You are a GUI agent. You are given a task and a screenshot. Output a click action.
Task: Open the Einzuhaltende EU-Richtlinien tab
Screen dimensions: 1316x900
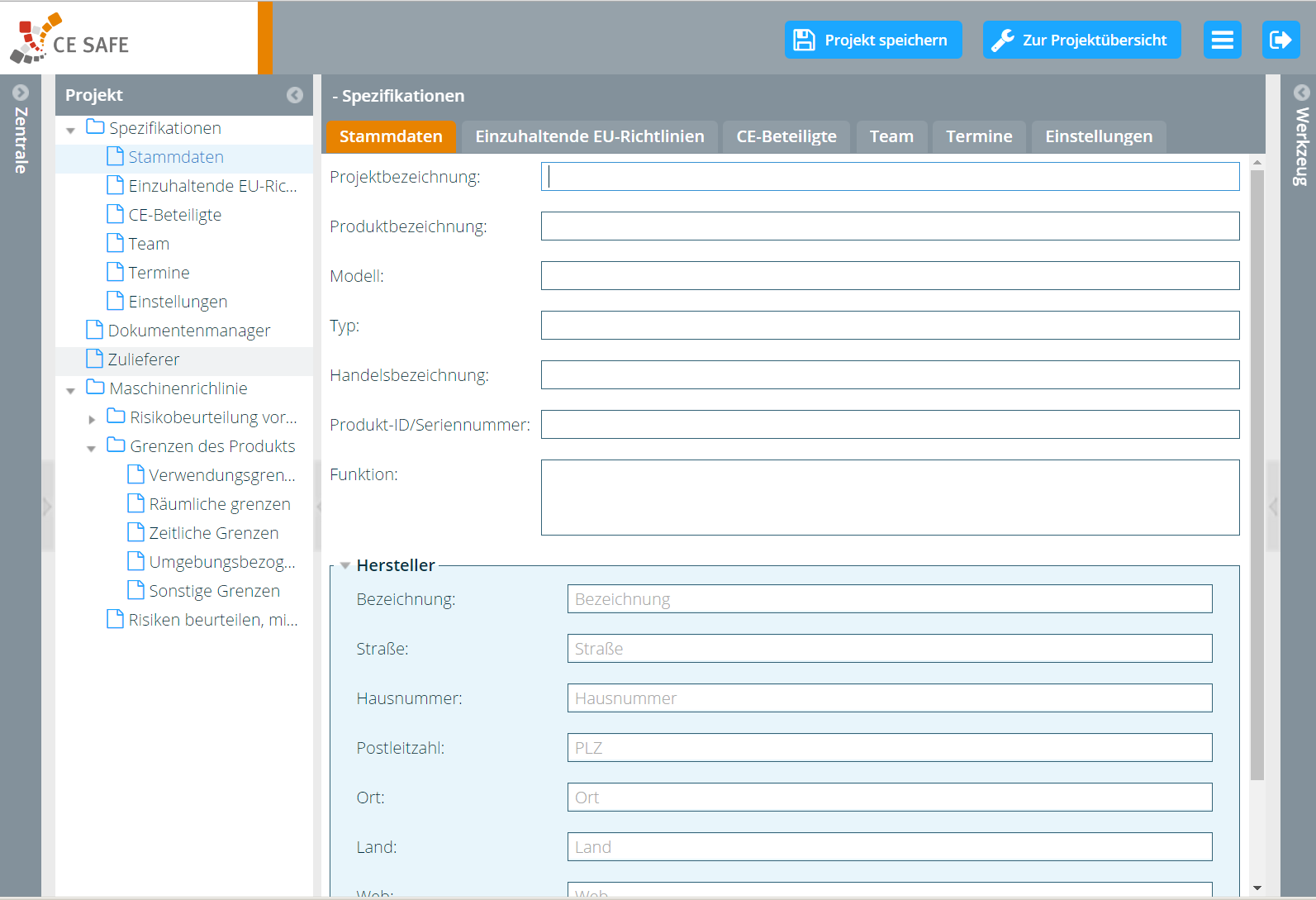click(x=590, y=136)
